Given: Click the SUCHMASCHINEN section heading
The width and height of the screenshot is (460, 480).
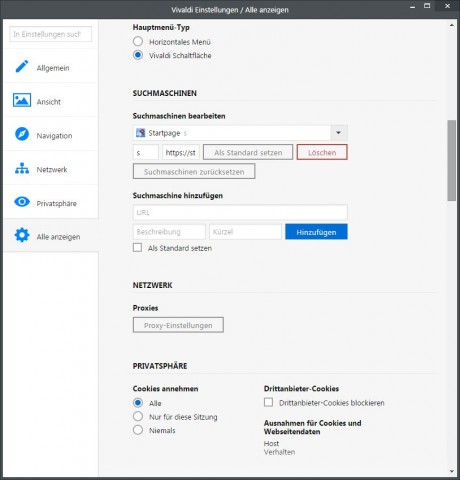Looking at the screenshot, I should (x=165, y=93).
